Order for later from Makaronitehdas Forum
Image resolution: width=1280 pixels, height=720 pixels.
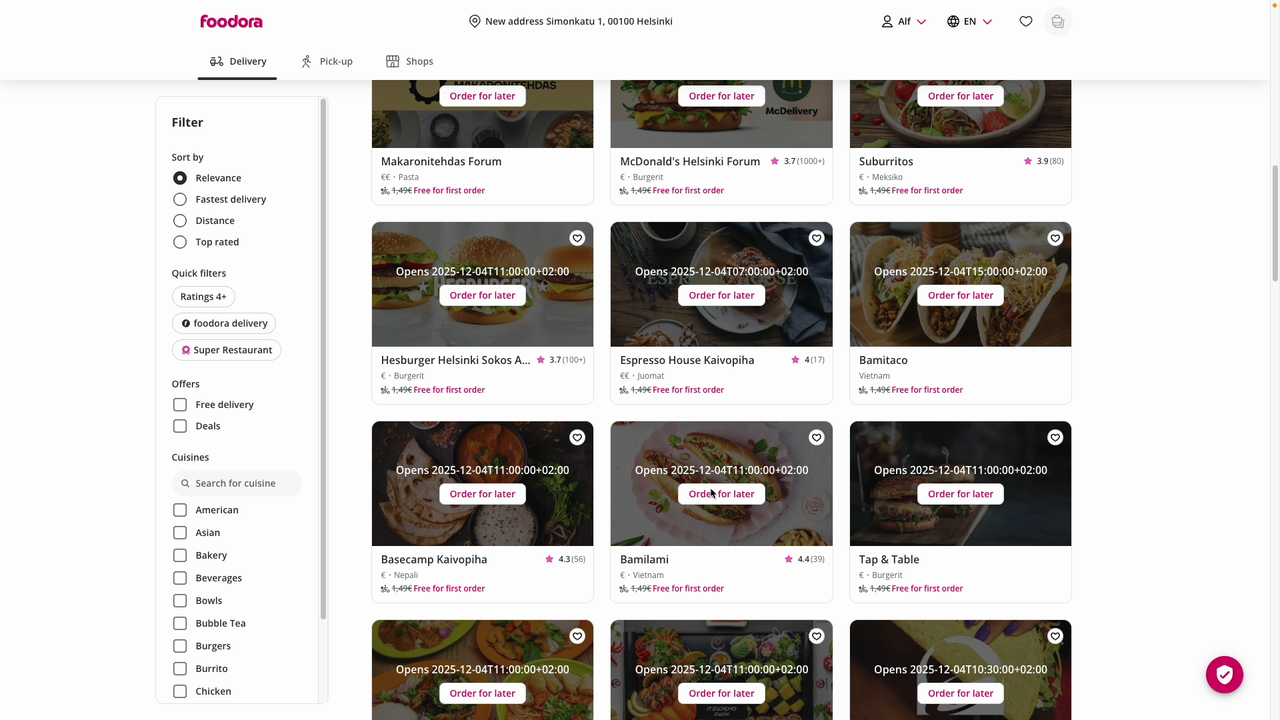pyautogui.click(x=482, y=96)
